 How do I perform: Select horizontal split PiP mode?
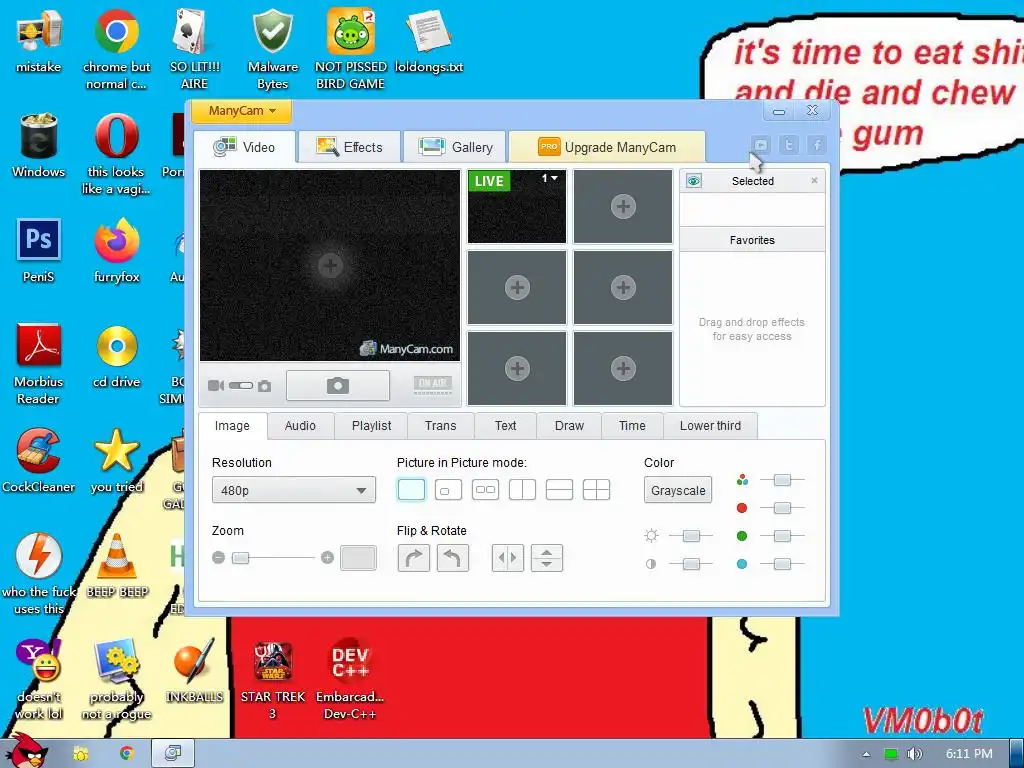[x=560, y=489]
